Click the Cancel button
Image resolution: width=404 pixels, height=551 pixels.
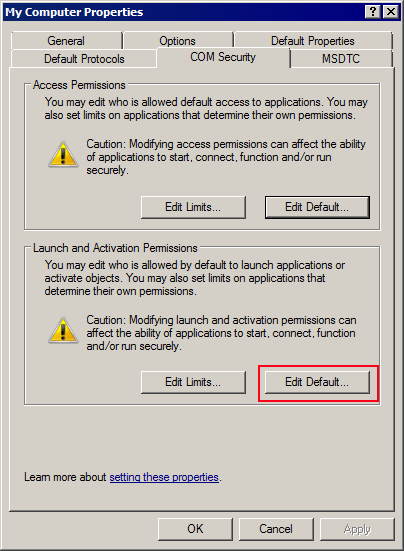pos(276,529)
